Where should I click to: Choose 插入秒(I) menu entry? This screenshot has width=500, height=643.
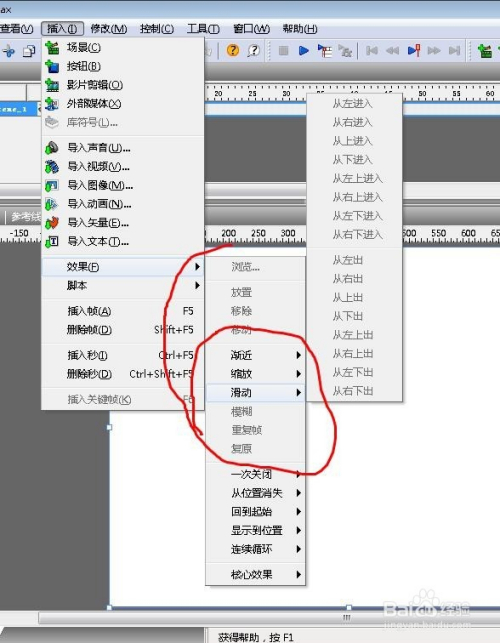[123, 355]
